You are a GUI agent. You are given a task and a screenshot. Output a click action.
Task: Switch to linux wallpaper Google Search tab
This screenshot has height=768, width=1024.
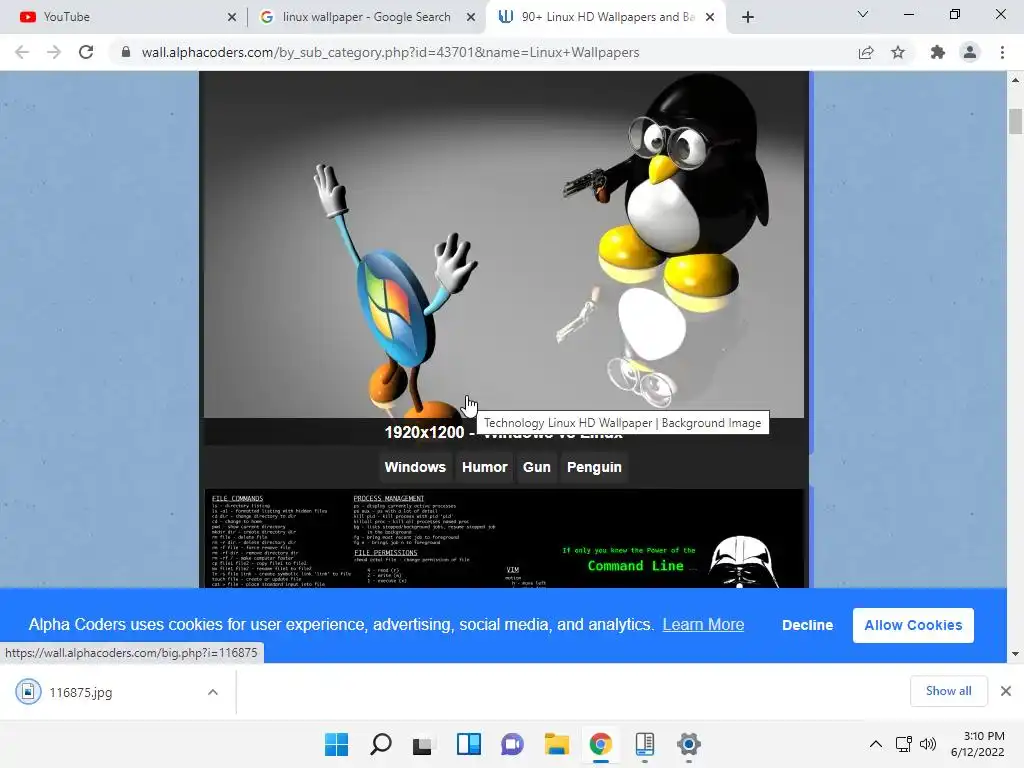[366, 17]
